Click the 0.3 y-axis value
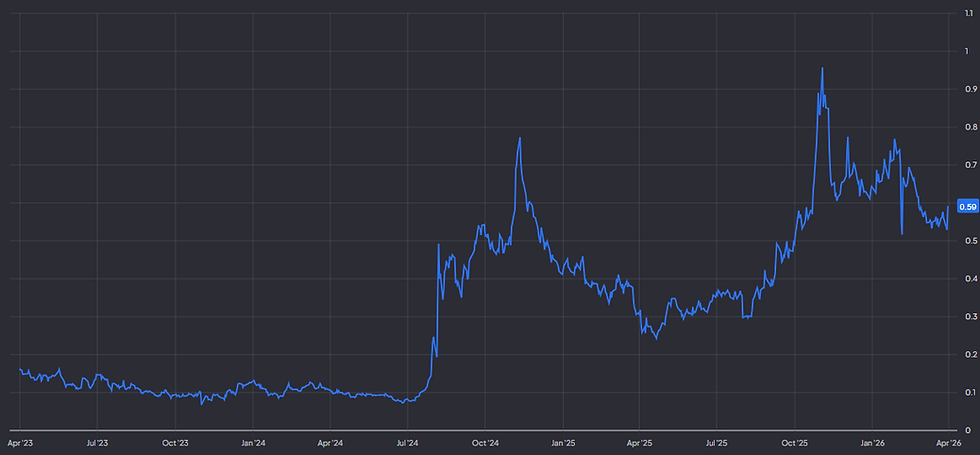This screenshot has height=455, width=980. tap(969, 317)
